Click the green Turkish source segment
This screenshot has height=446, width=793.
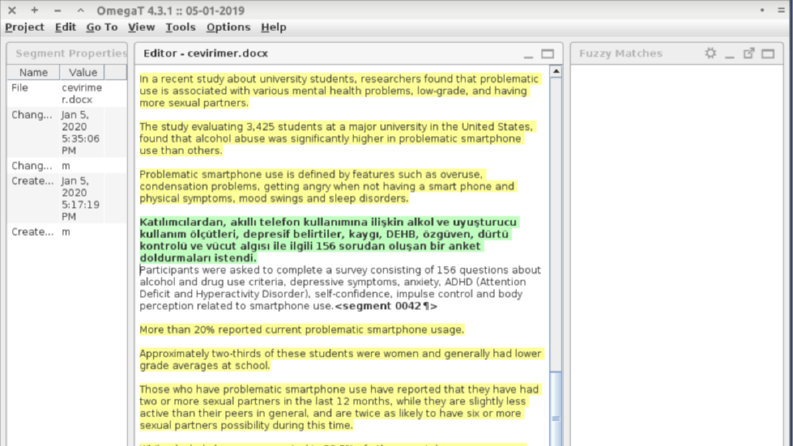pos(329,240)
